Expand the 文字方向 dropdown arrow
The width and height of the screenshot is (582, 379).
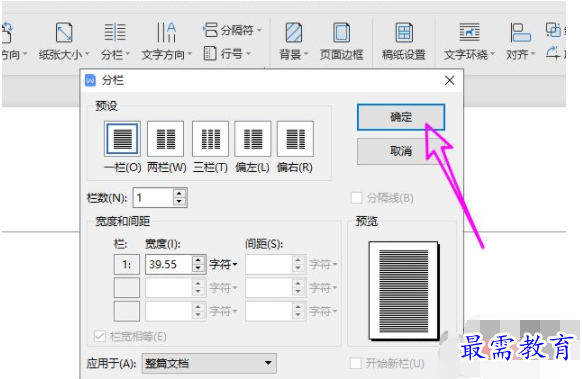pos(190,54)
